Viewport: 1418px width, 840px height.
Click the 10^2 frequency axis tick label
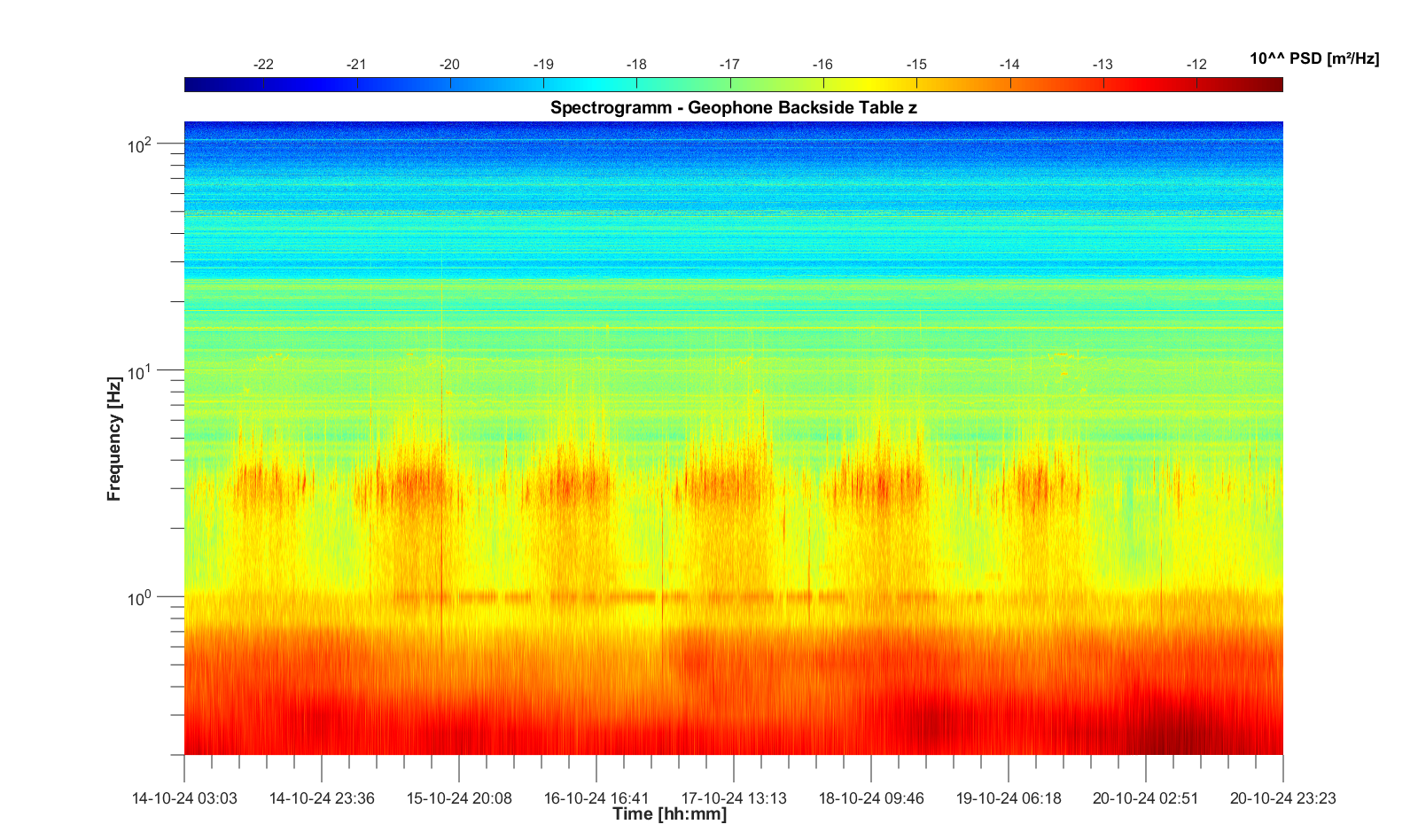[x=140, y=144]
